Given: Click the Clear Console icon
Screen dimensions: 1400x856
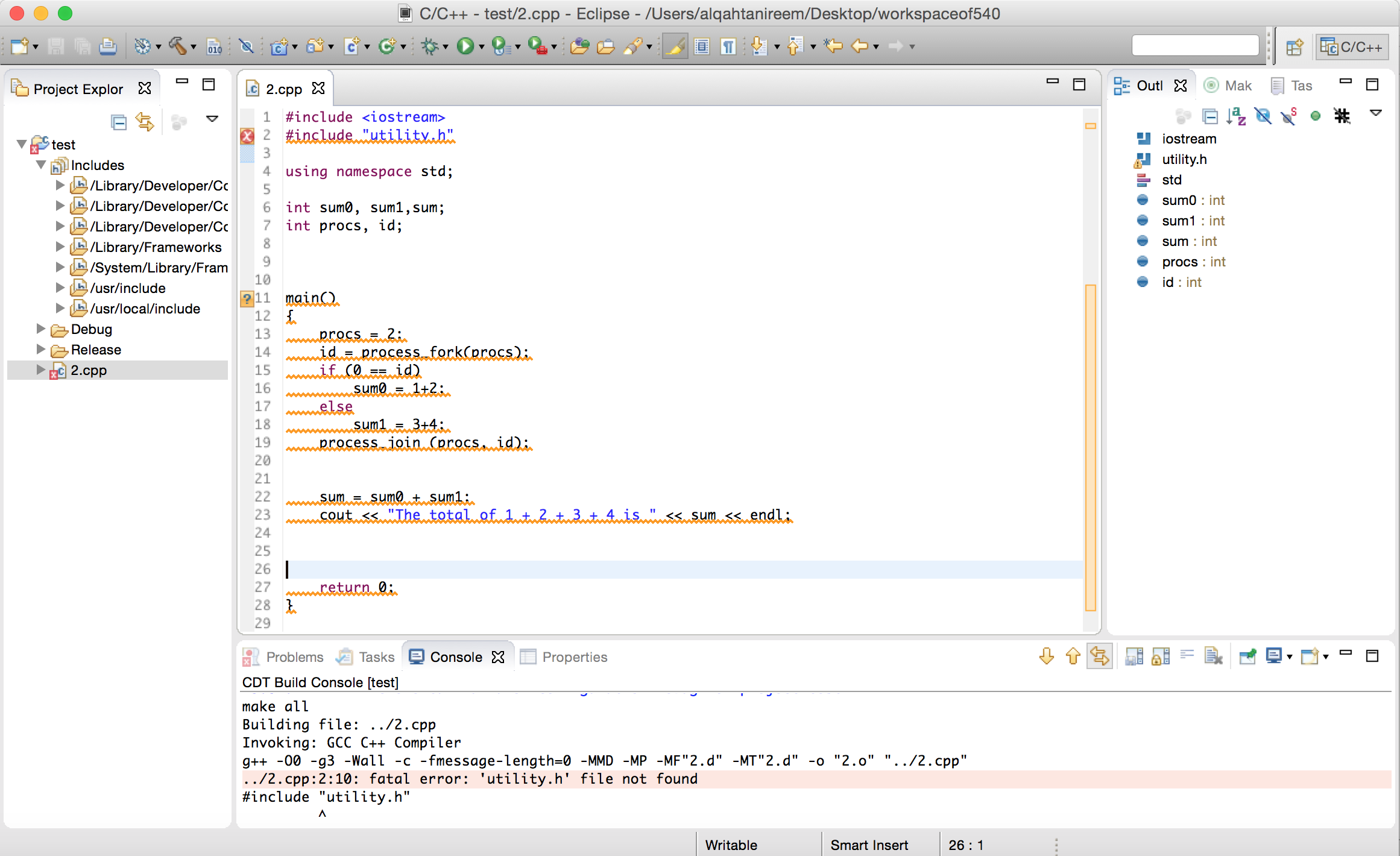Looking at the screenshot, I should click(1212, 656).
